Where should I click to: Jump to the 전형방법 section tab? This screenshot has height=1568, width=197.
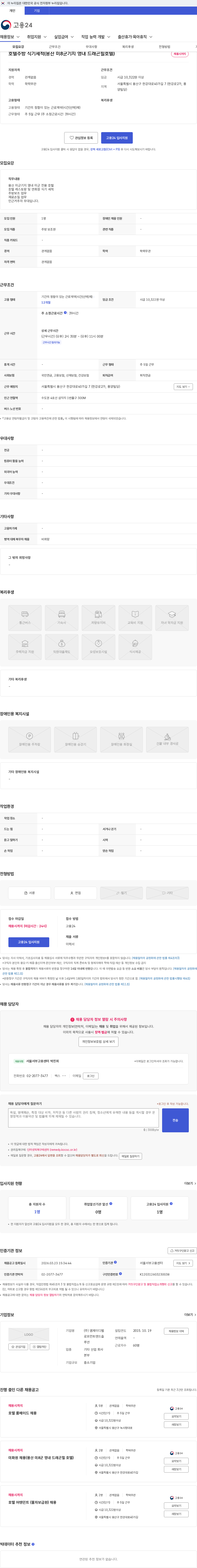tap(165, 47)
